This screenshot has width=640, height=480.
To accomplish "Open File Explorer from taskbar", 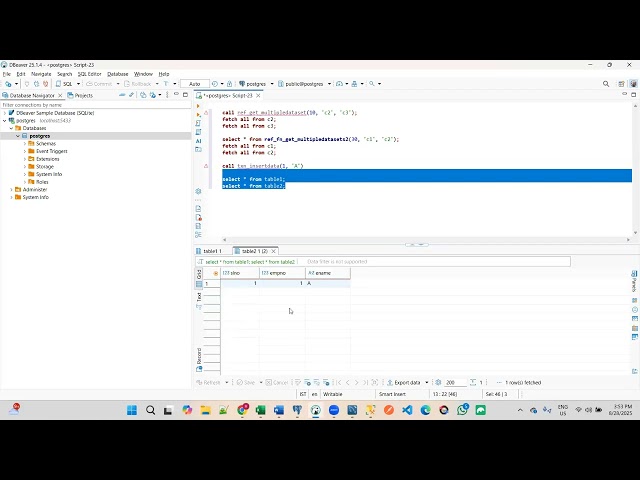I will pos(205,410).
